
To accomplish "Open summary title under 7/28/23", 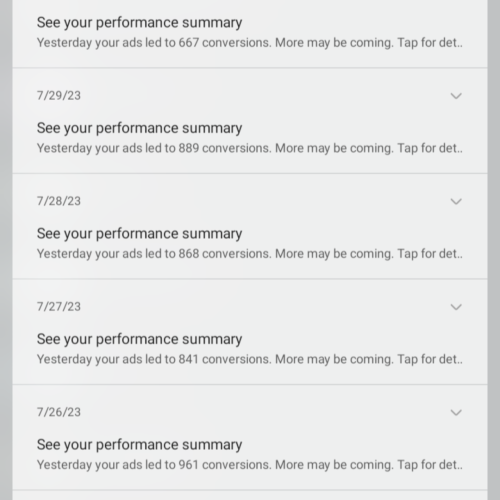I will (x=139, y=234).
